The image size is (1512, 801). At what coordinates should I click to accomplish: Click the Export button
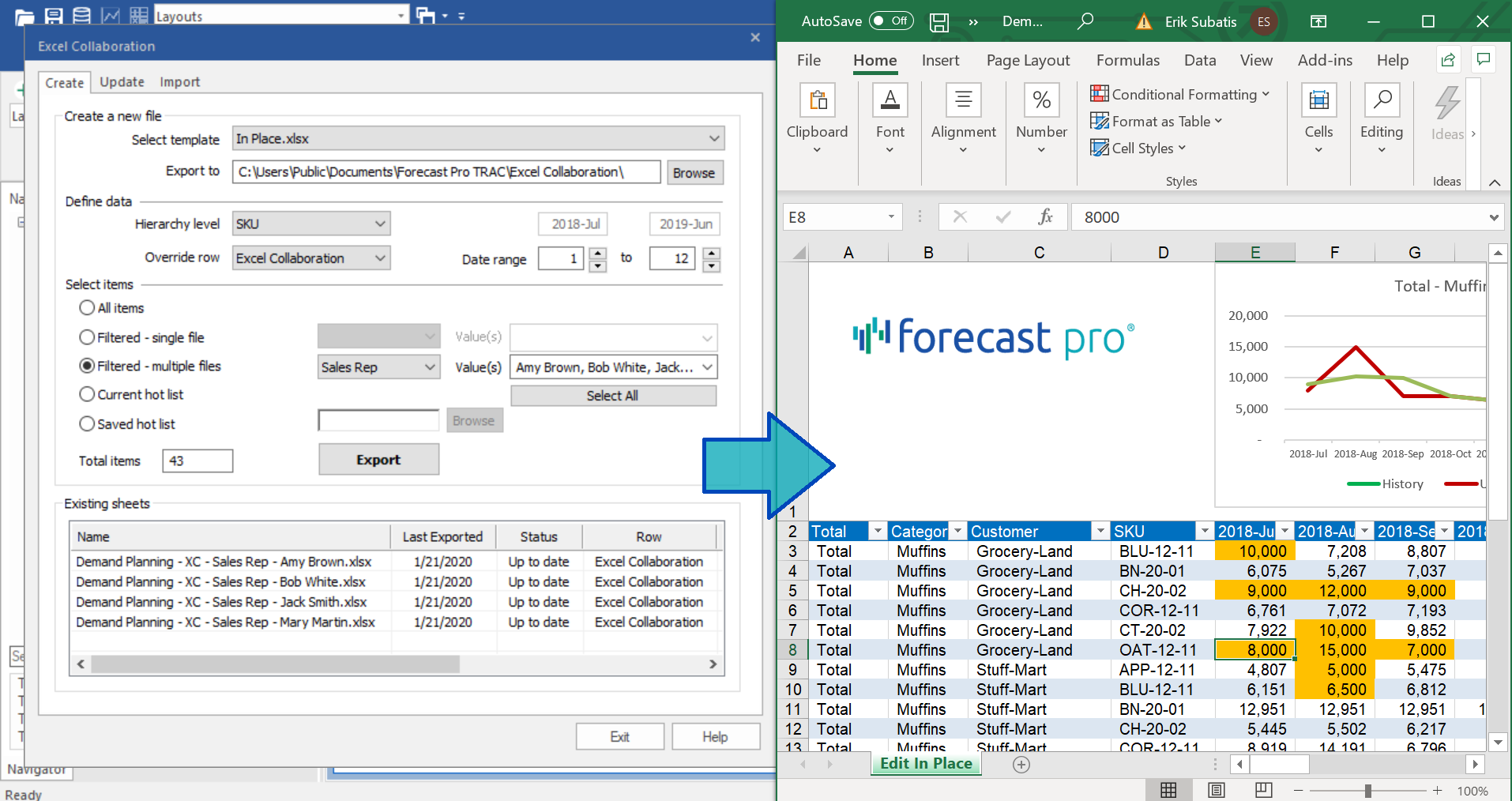(378, 459)
